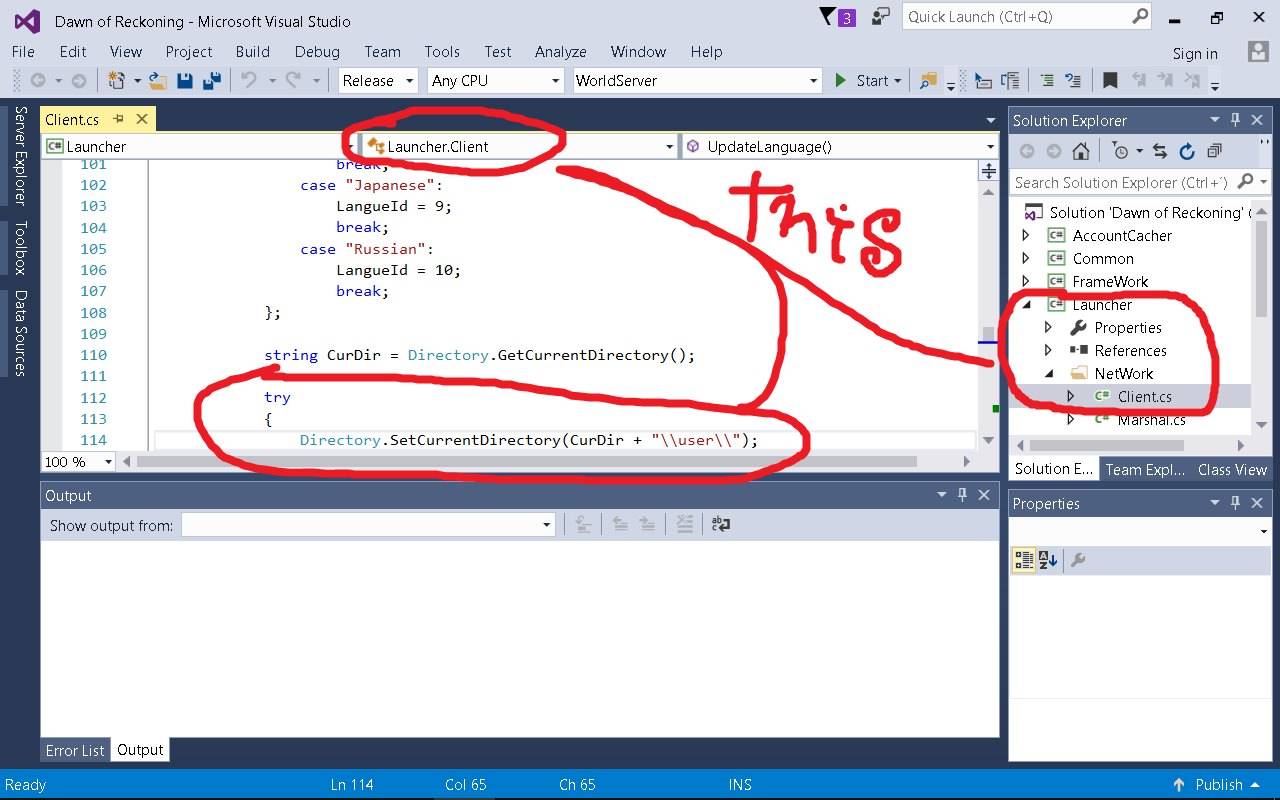This screenshot has height=800, width=1280.
Task: Collapse the Launcher project node
Action: coord(1026,304)
